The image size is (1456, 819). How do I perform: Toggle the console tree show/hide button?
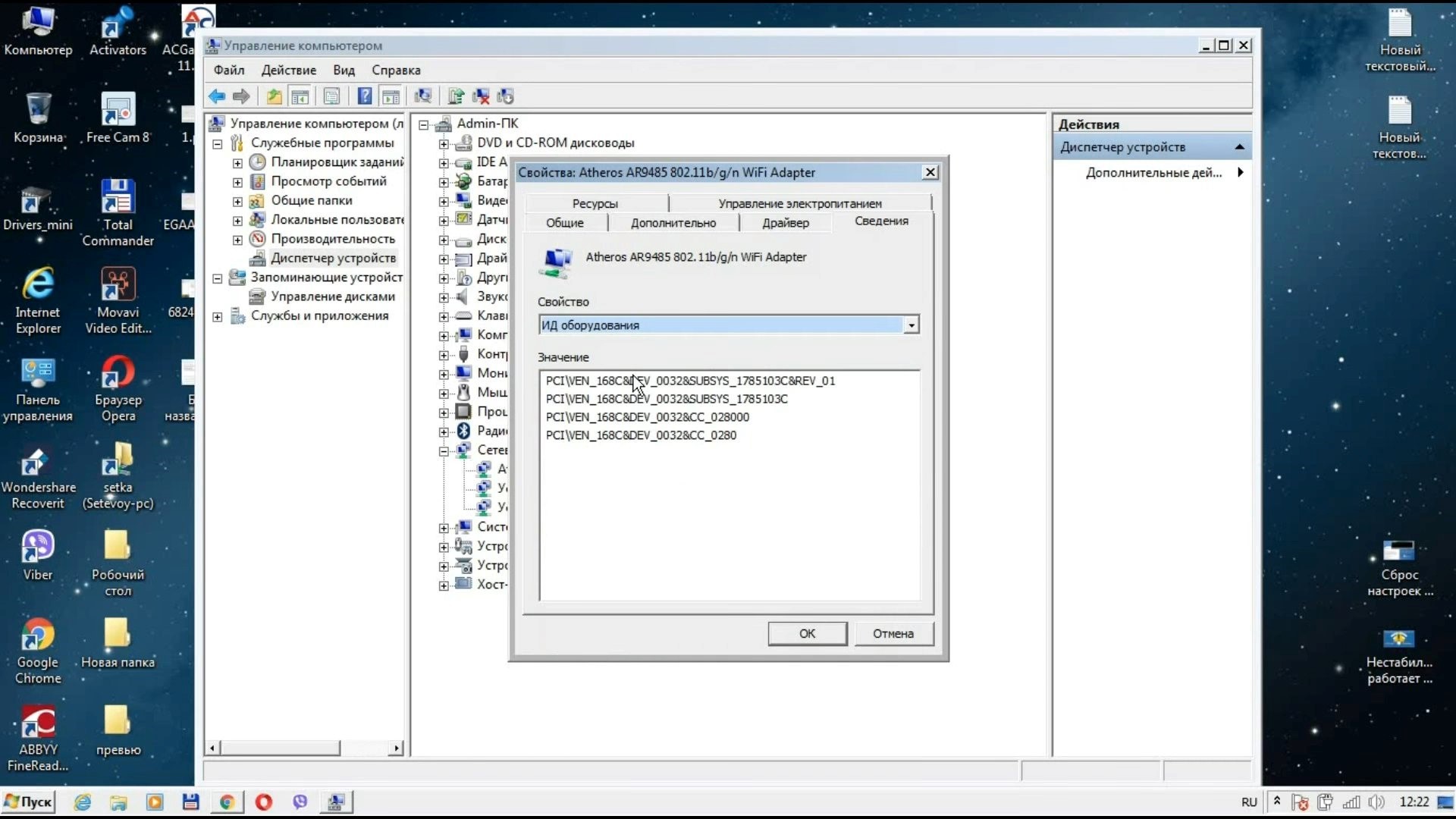300,96
